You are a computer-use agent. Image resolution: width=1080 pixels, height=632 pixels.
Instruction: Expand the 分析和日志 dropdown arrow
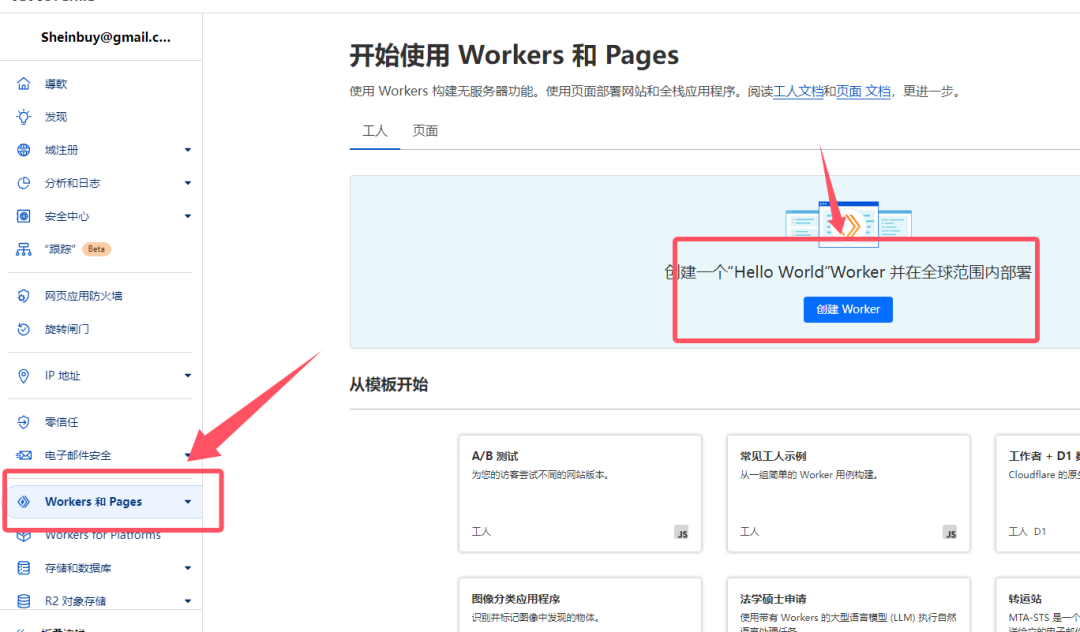187,183
